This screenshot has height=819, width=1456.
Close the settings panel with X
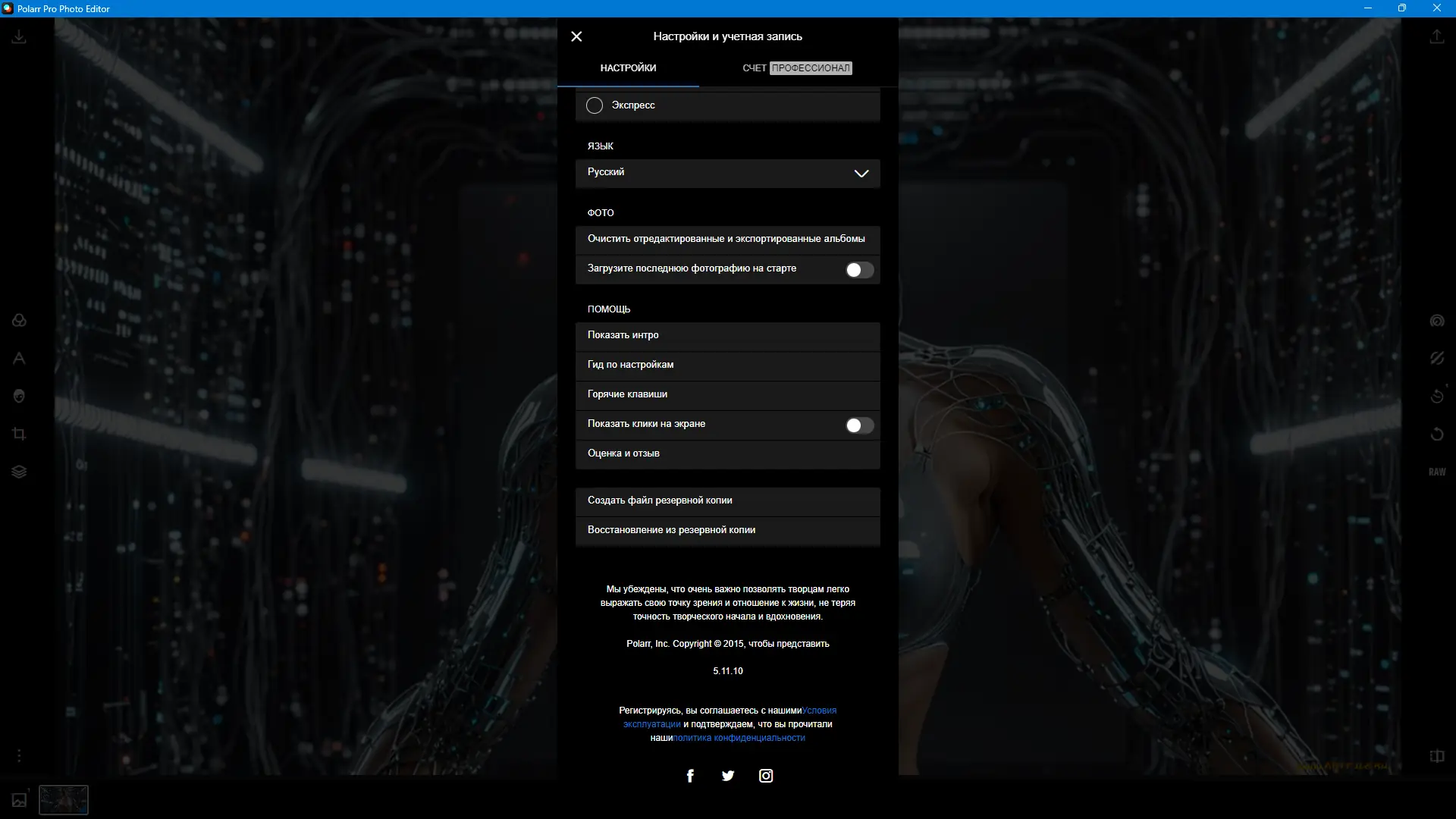[576, 36]
